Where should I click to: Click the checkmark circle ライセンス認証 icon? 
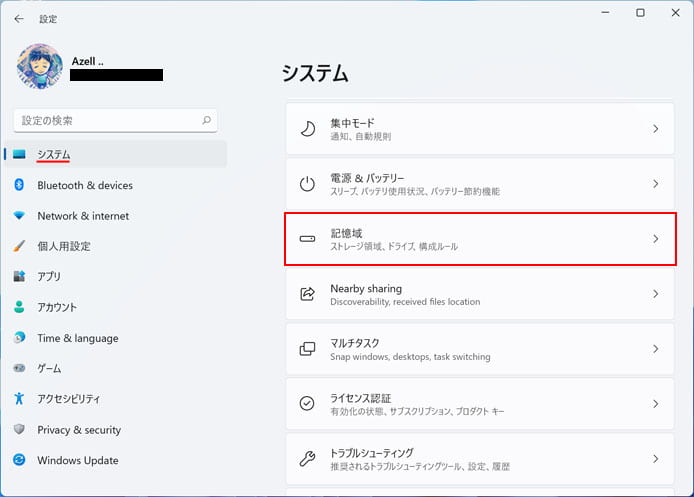[307, 403]
